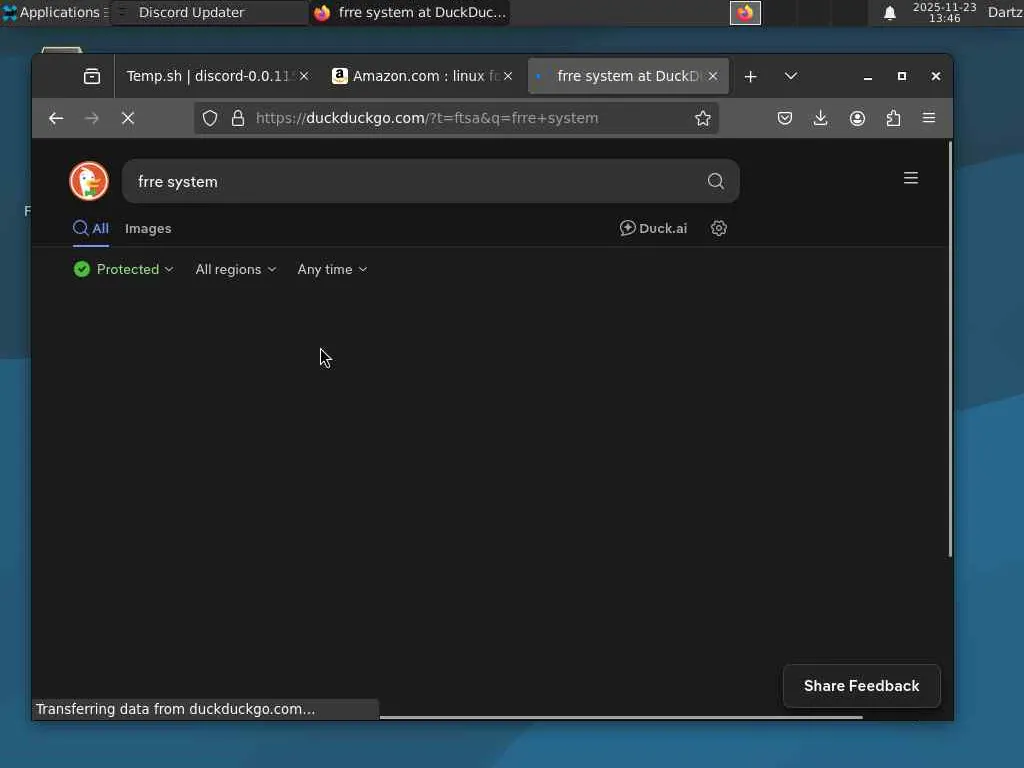Click the forward navigation arrow

(x=92, y=118)
